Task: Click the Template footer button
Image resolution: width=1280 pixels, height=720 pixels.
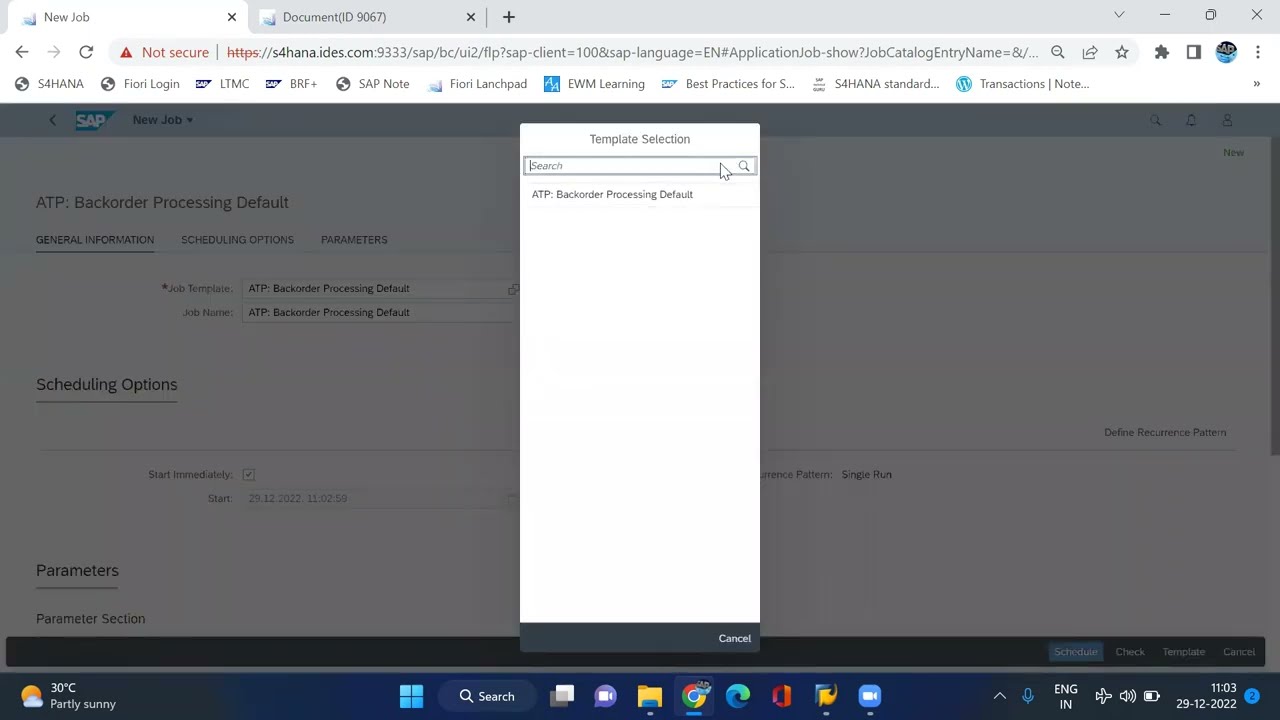Action: point(1183,652)
